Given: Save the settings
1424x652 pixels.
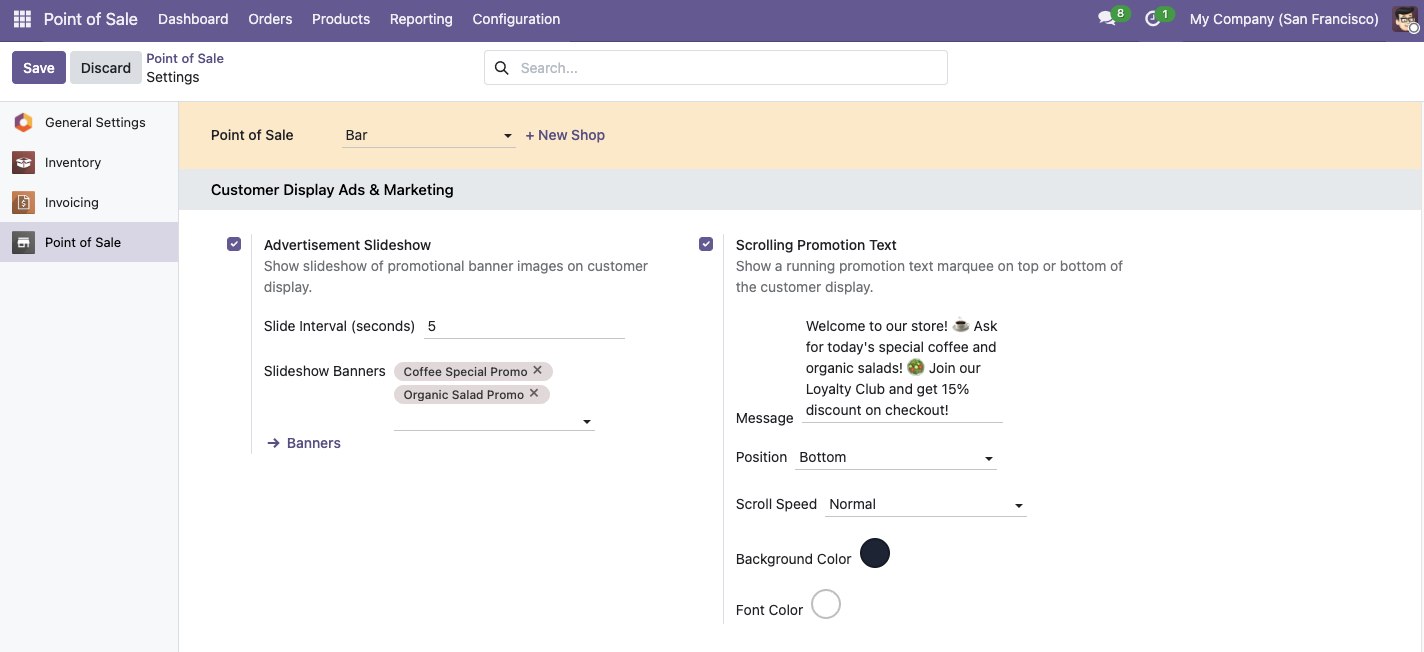Looking at the screenshot, I should [x=39, y=68].
